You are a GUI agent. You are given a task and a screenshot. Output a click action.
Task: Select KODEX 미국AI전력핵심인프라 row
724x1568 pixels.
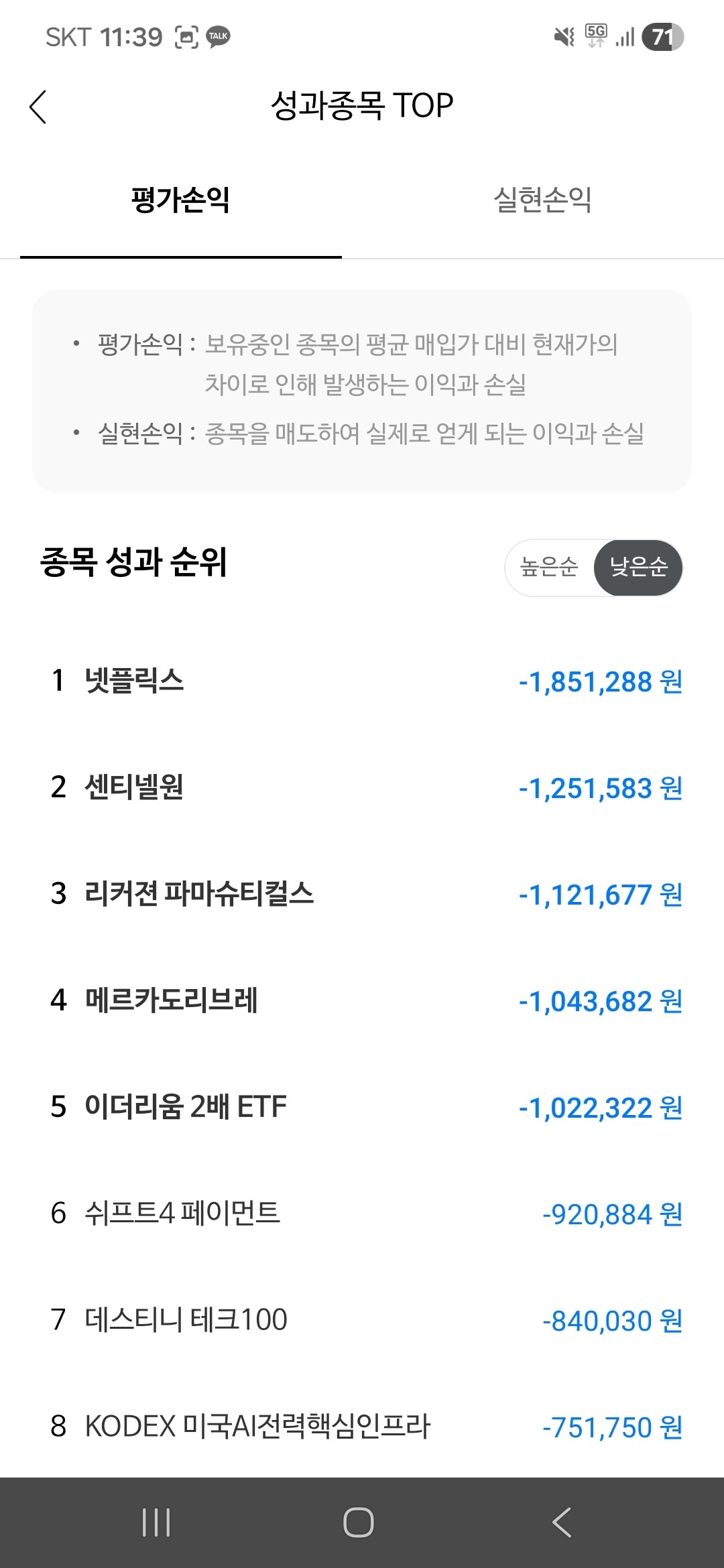(x=362, y=1427)
